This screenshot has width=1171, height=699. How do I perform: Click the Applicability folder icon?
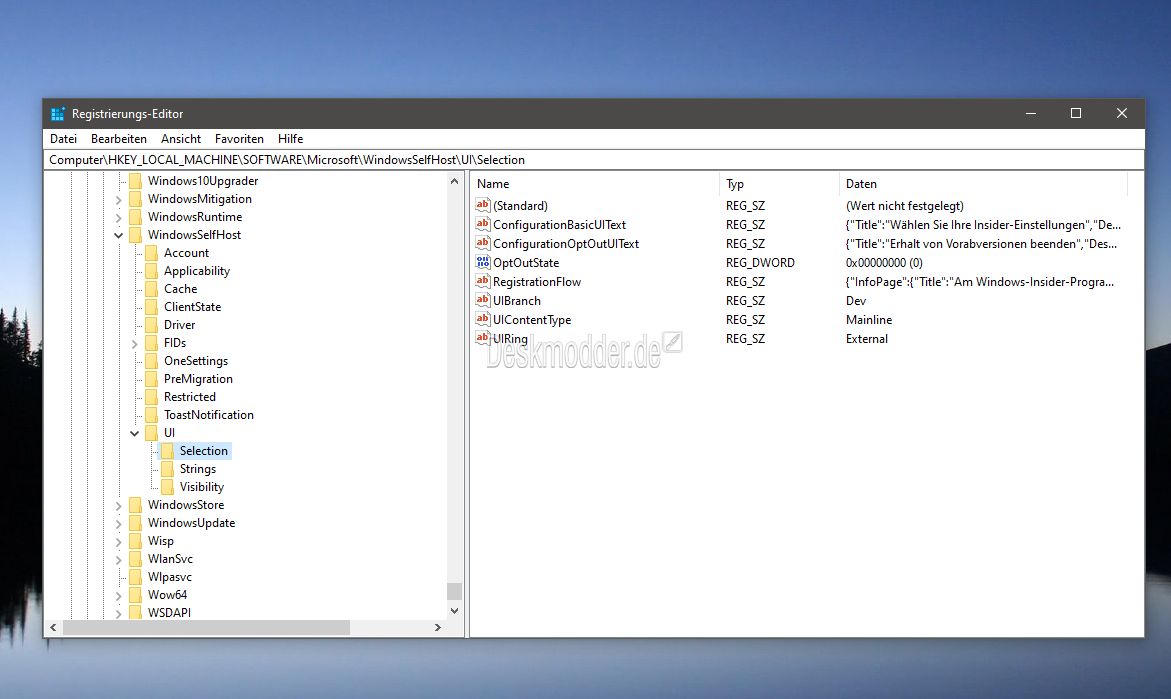(152, 270)
